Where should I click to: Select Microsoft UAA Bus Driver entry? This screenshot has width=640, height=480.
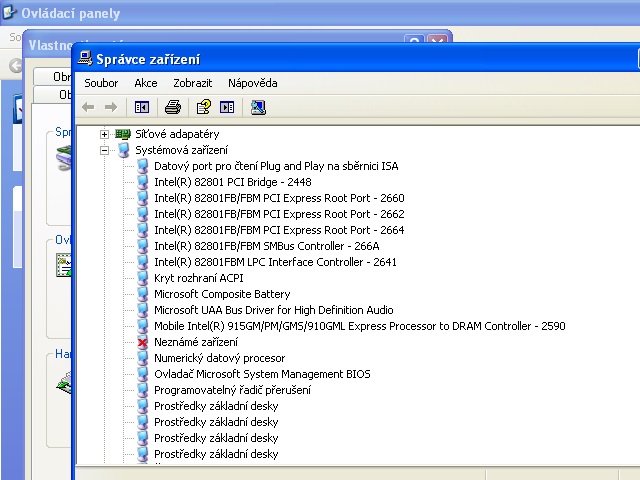click(273, 310)
